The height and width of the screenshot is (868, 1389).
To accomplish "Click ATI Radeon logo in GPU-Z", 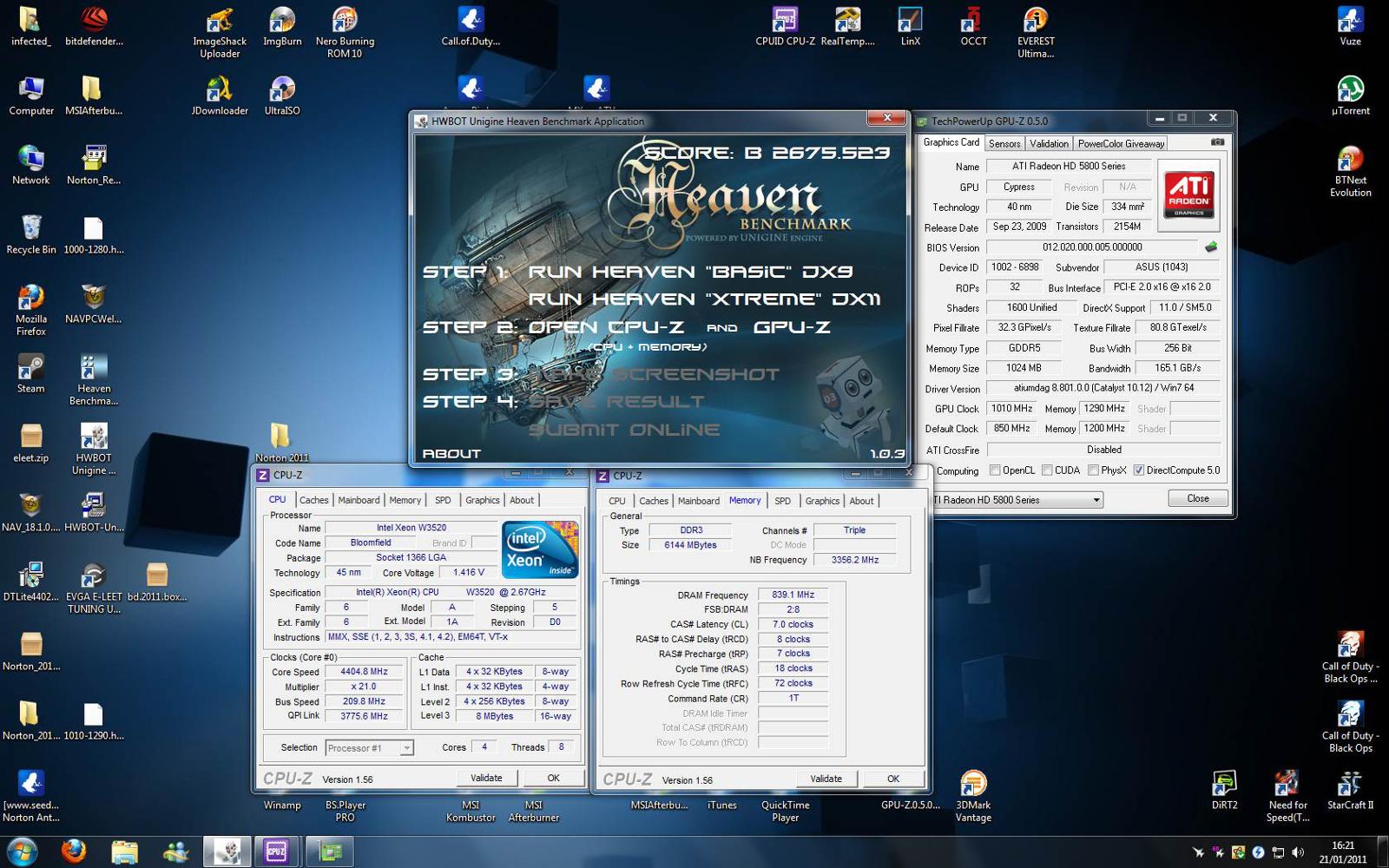I will (1188, 194).
